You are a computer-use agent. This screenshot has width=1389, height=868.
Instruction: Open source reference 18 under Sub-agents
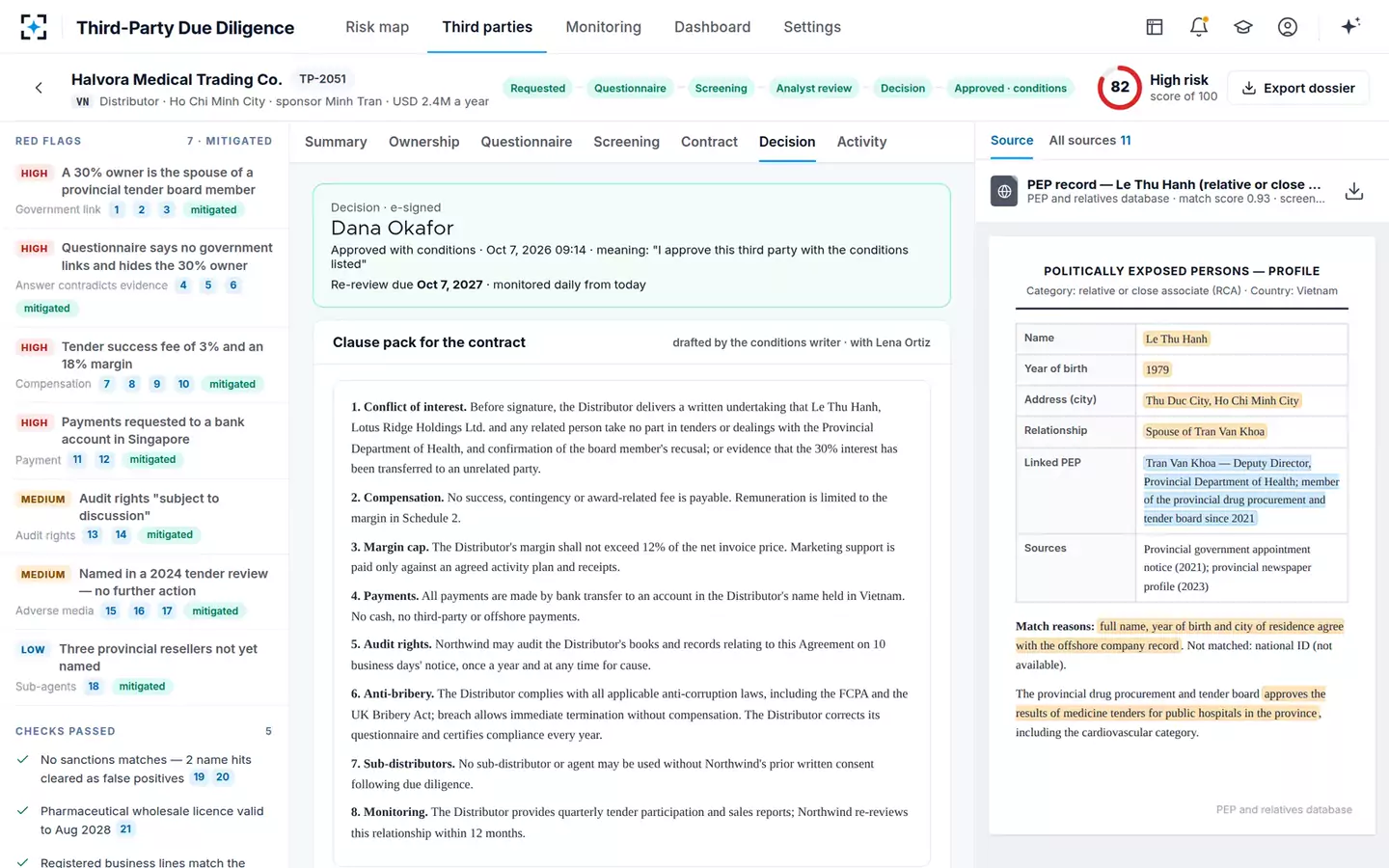click(94, 687)
